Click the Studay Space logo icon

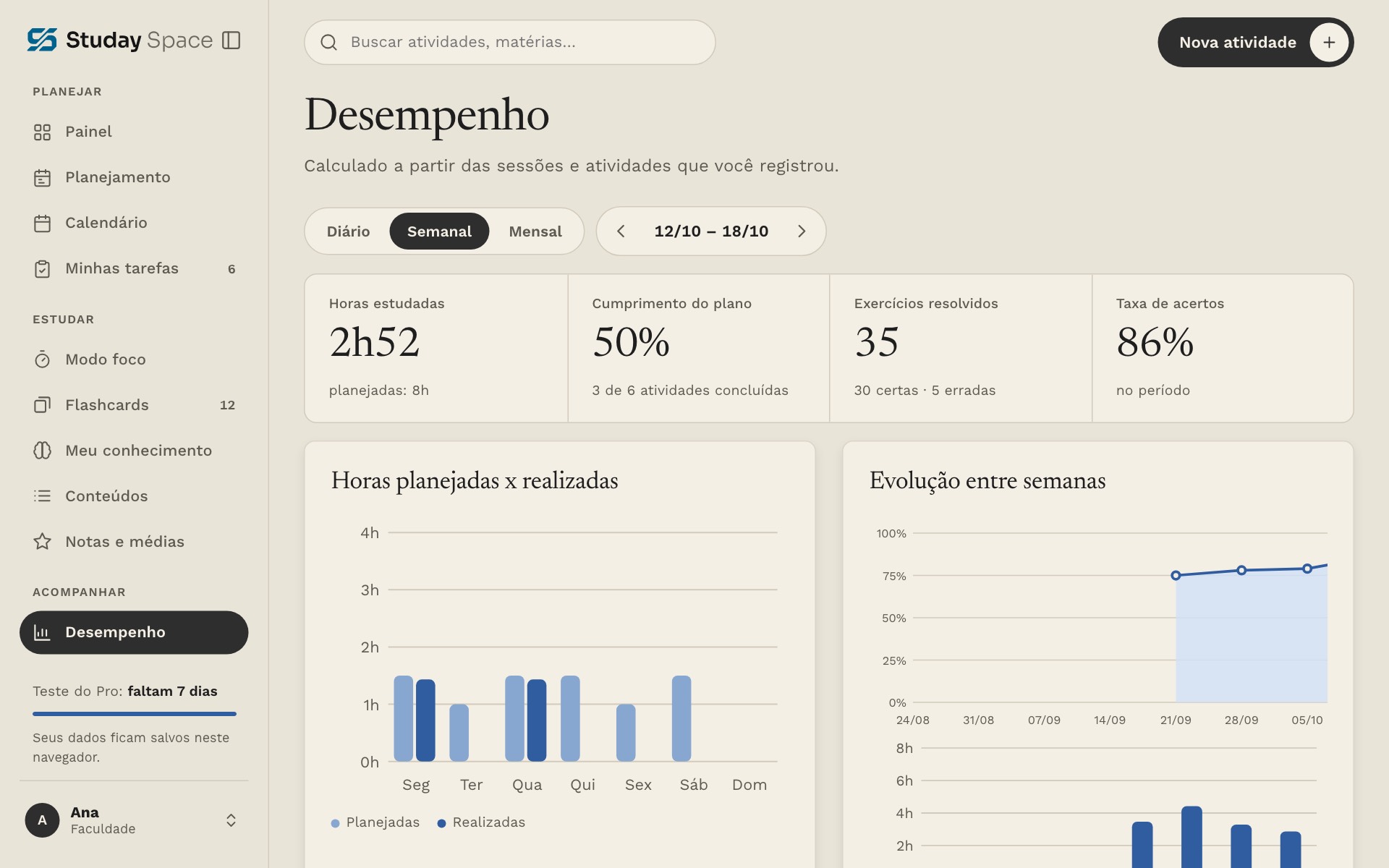tap(42, 40)
